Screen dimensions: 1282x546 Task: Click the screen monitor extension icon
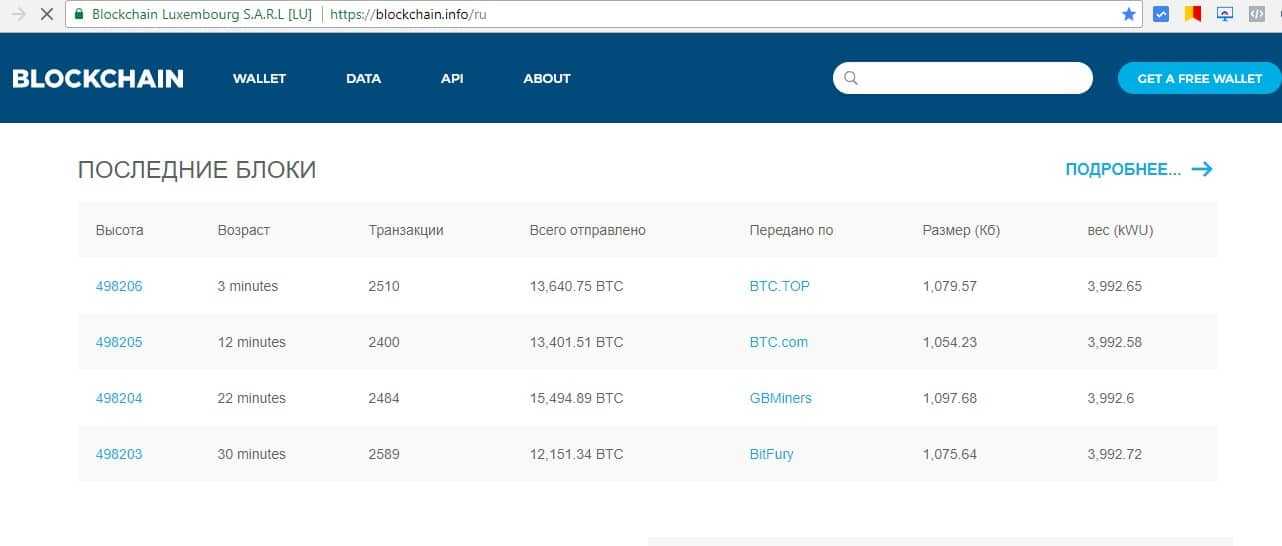(1225, 15)
